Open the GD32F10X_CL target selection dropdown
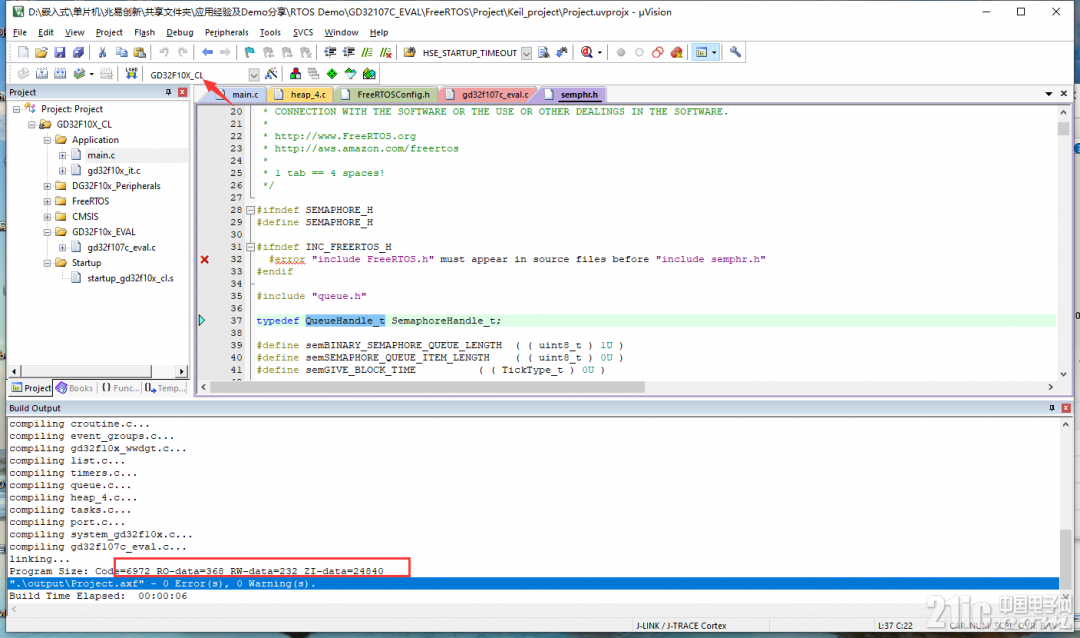 tap(254, 74)
